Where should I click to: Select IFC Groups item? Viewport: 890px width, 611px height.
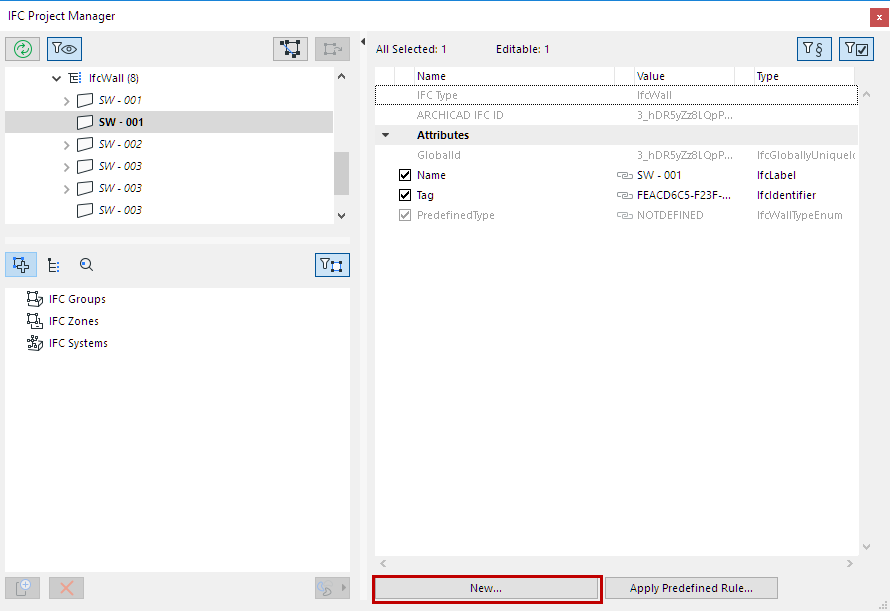tap(77, 299)
